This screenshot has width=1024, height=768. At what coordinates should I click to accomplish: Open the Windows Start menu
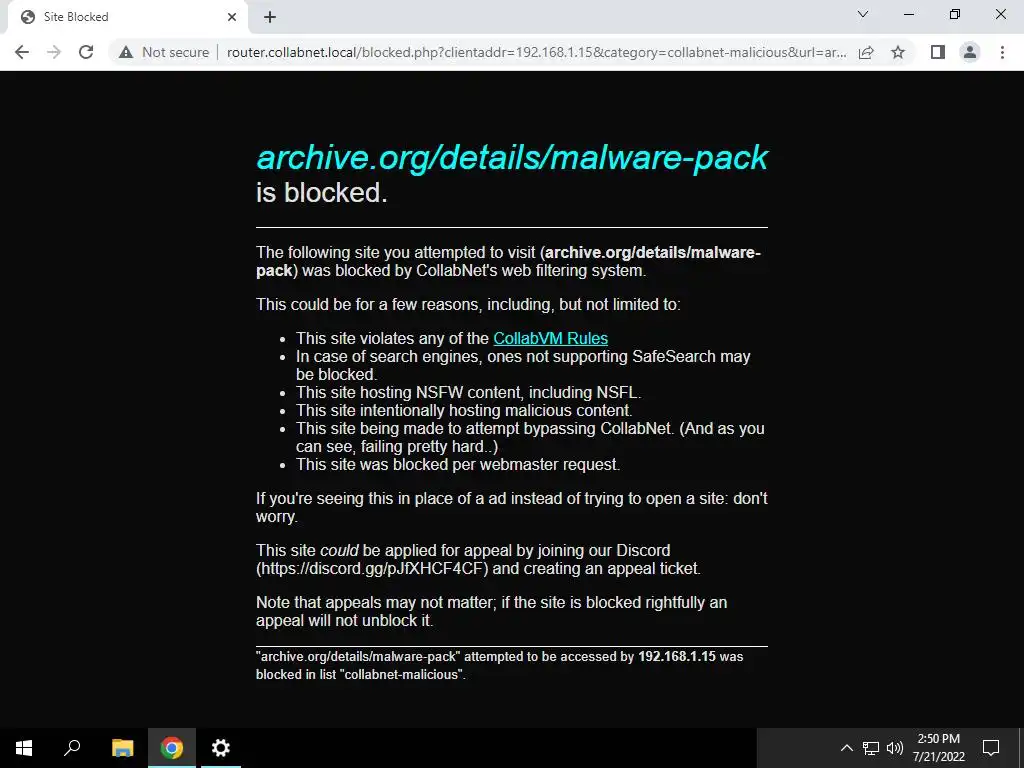point(24,748)
